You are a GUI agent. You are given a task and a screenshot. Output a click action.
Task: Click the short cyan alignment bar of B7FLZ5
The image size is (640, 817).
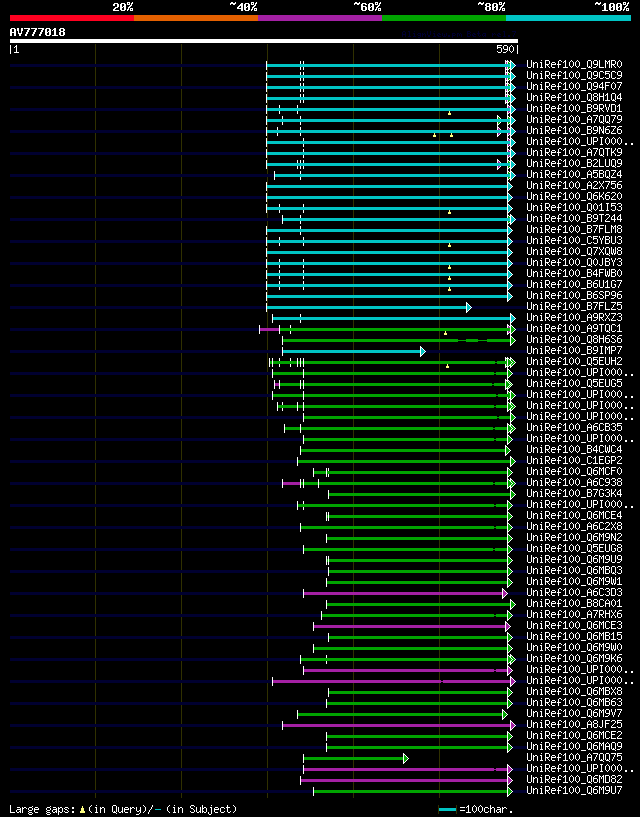(369, 307)
